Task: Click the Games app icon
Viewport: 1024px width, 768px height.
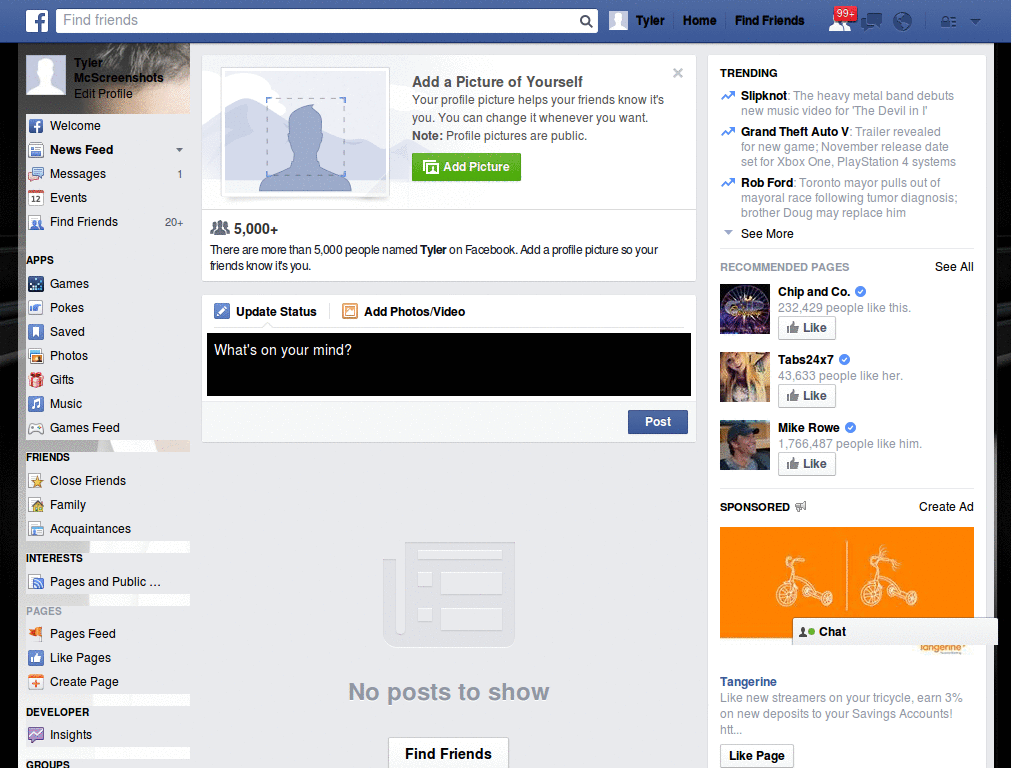Action: [36, 284]
